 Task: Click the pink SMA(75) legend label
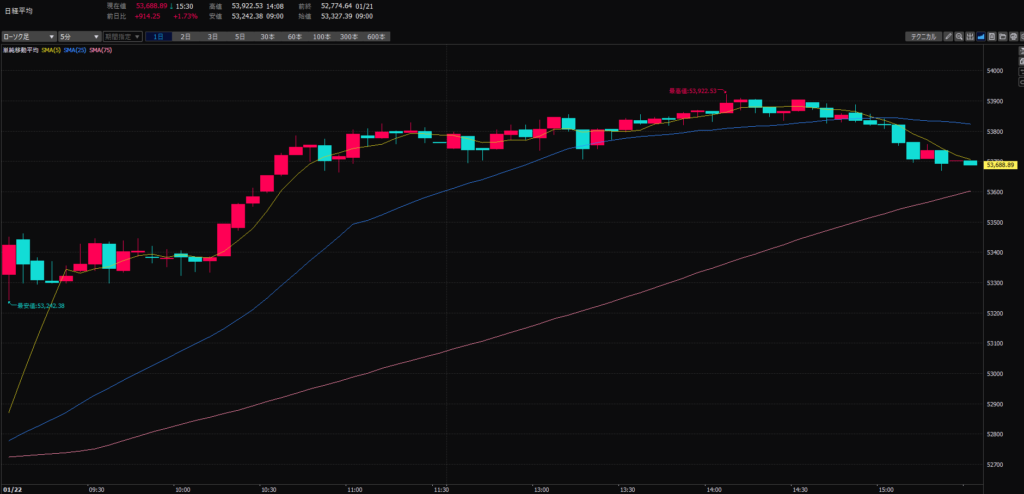[101, 49]
